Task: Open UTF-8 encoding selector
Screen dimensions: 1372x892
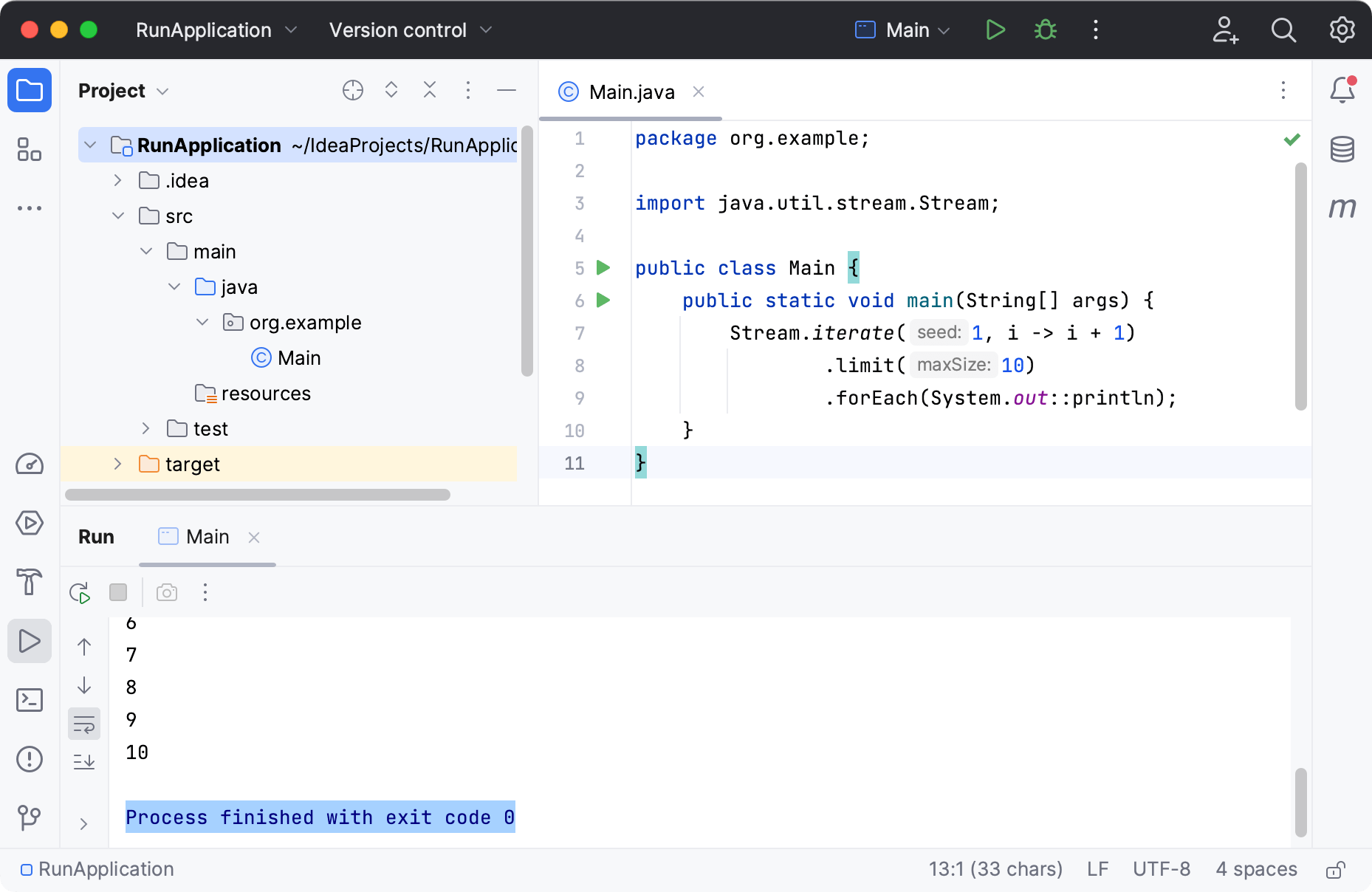Action: click(x=1162, y=869)
